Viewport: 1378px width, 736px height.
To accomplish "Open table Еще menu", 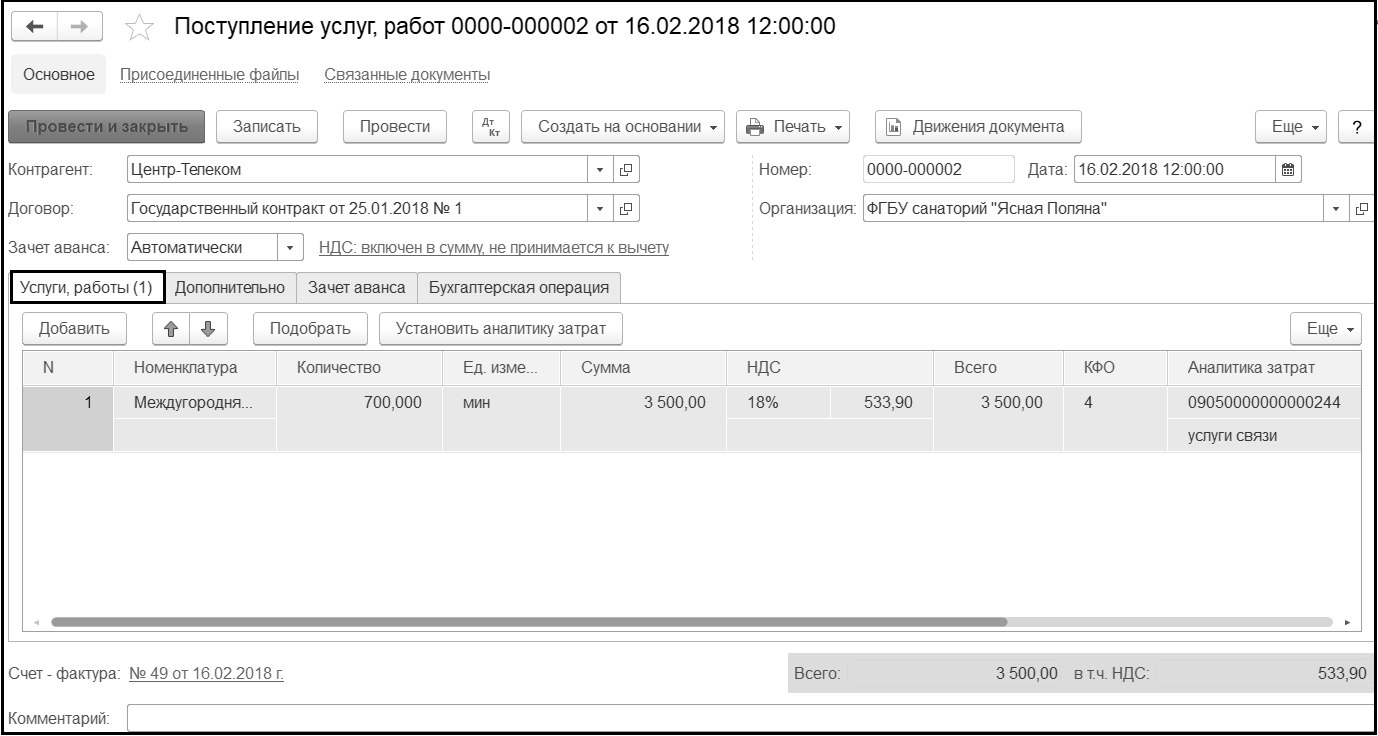I will [1327, 328].
